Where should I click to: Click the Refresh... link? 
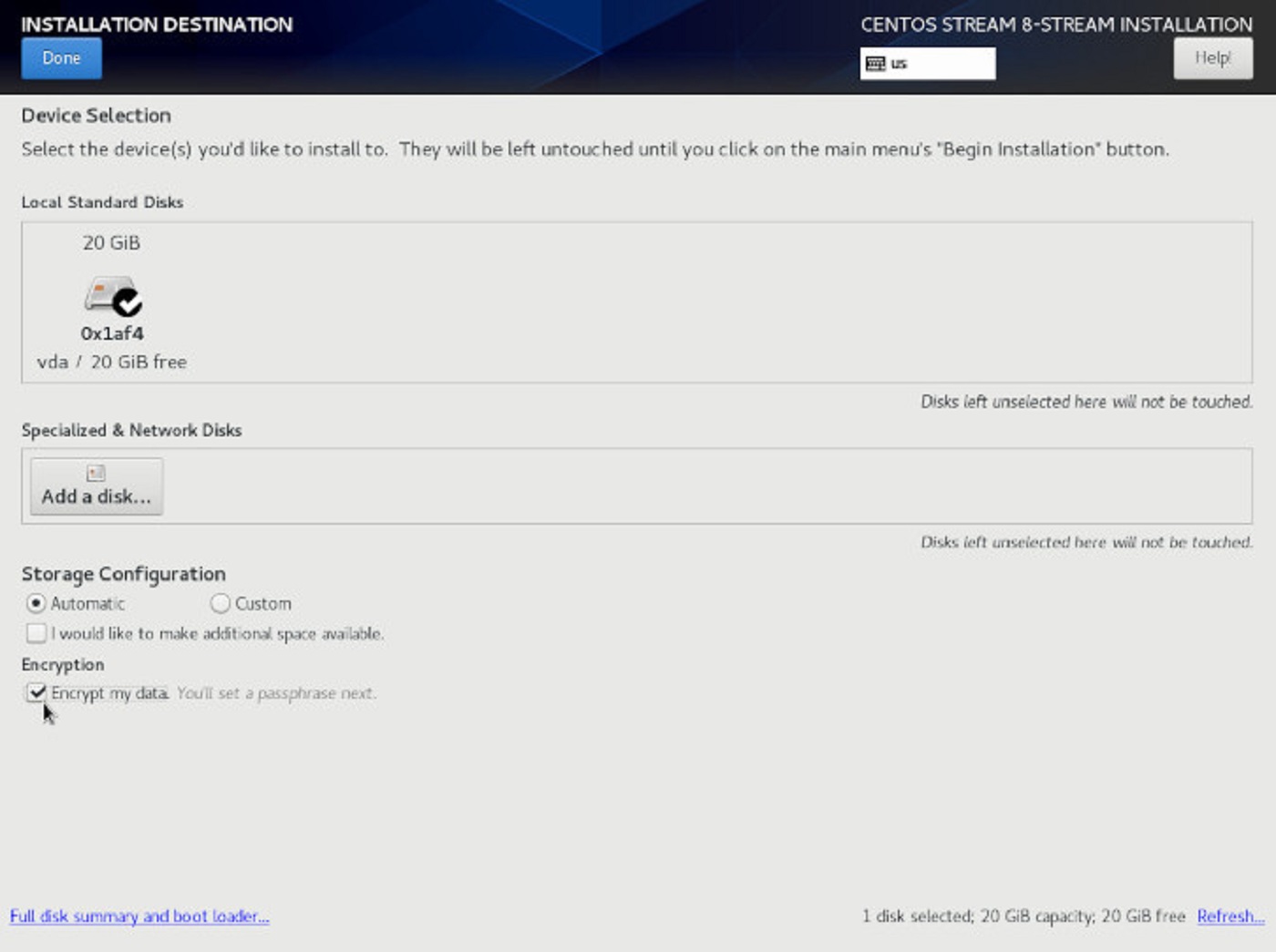1230,916
